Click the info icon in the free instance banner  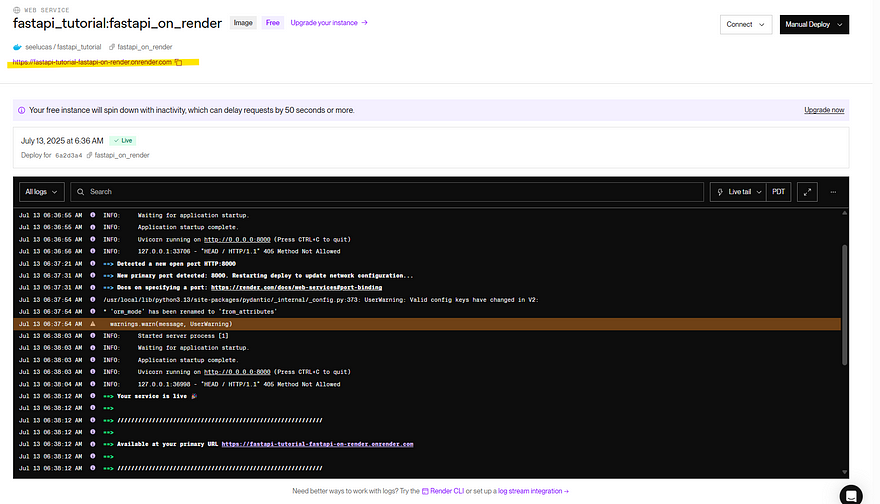21,111
